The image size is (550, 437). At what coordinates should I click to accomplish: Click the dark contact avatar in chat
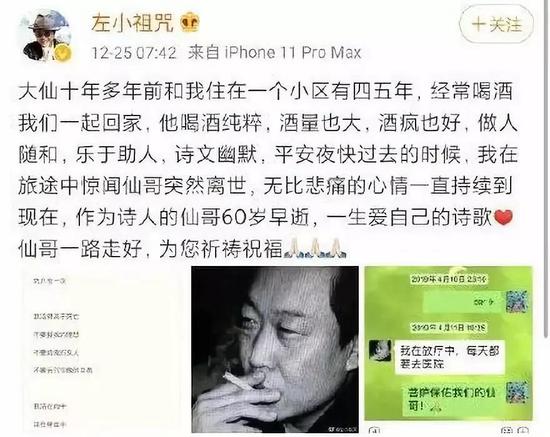380,351
